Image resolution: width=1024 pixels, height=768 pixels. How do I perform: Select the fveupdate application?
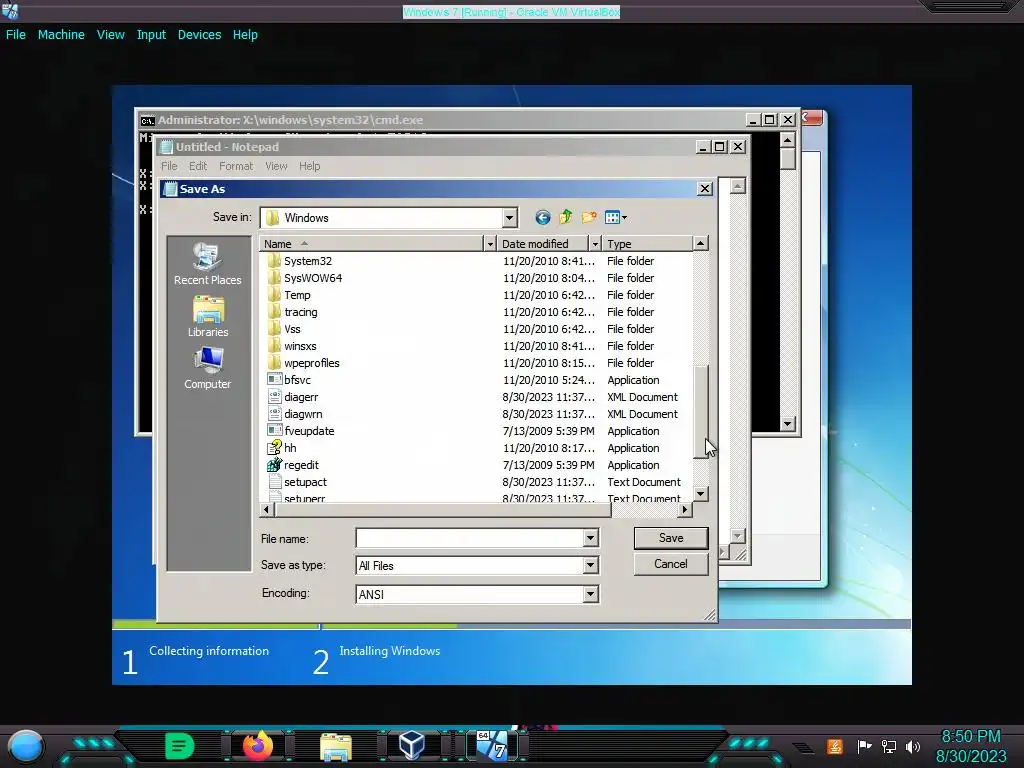tap(309, 430)
